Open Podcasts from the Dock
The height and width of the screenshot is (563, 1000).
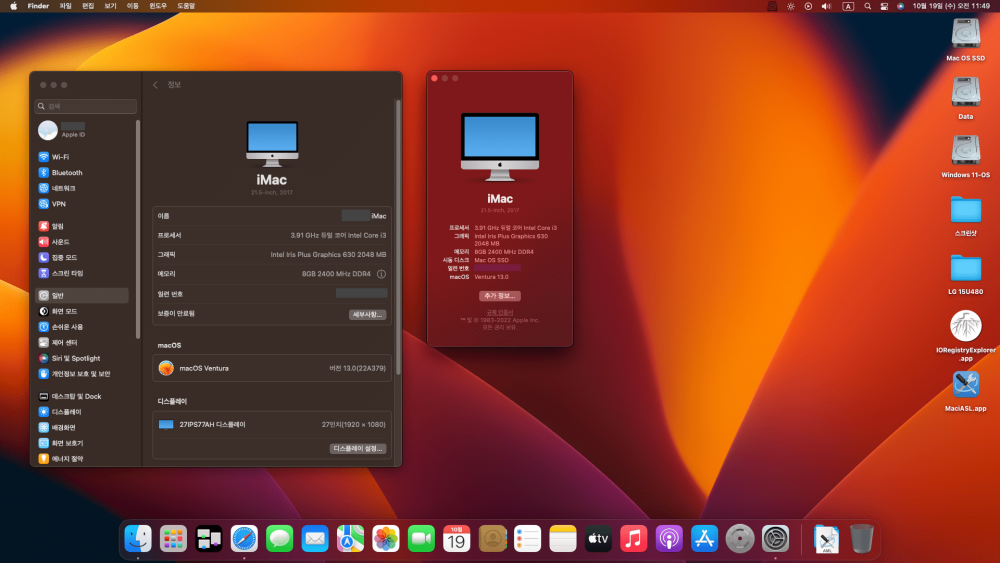[x=669, y=539]
